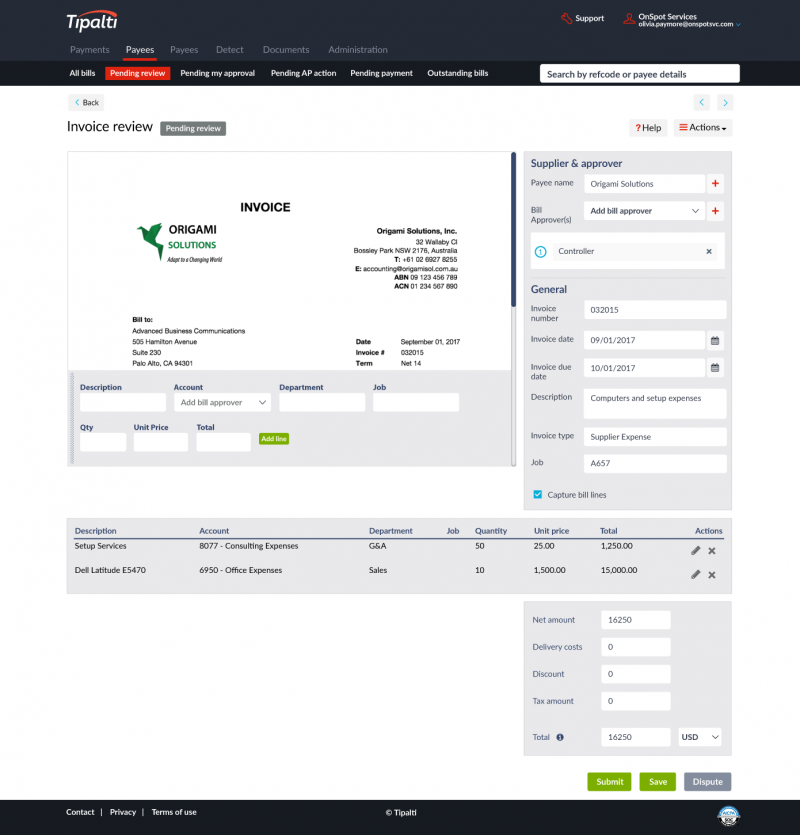Edit the Setup Services line item
The height and width of the screenshot is (835, 800).
(695, 550)
